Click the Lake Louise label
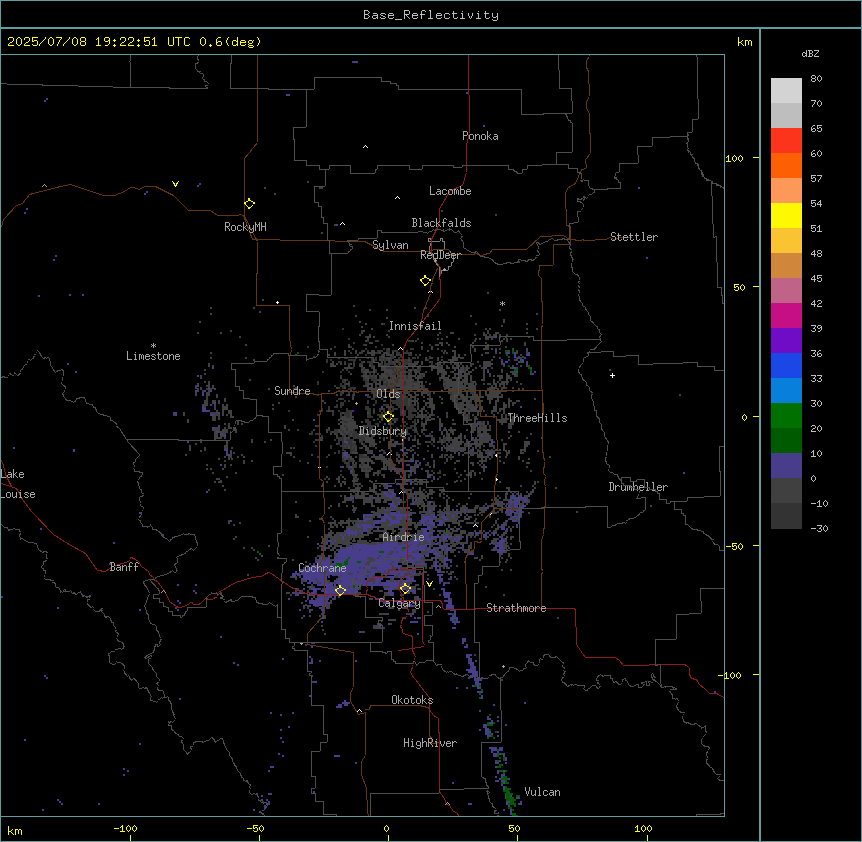 [18, 484]
